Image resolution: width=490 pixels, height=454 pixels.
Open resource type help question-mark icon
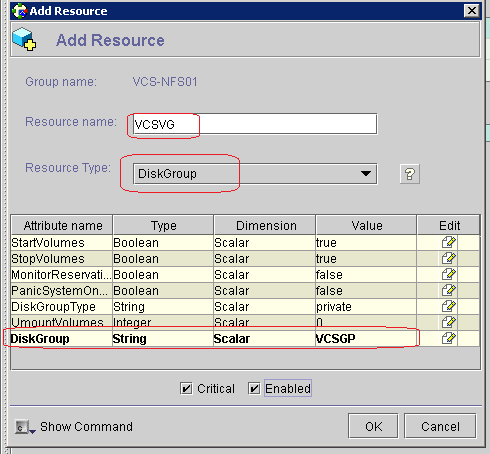coord(410,174)
